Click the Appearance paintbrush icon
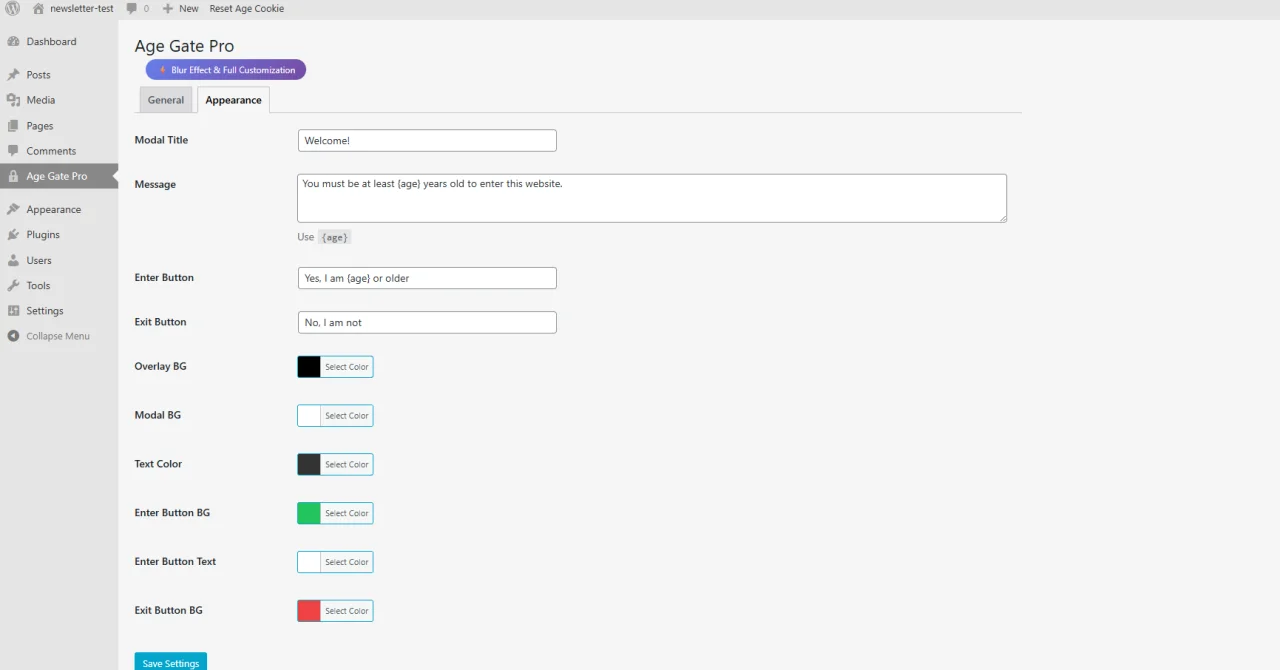The height and width of the screenshot is (670, 1280). tap(13, 210)
